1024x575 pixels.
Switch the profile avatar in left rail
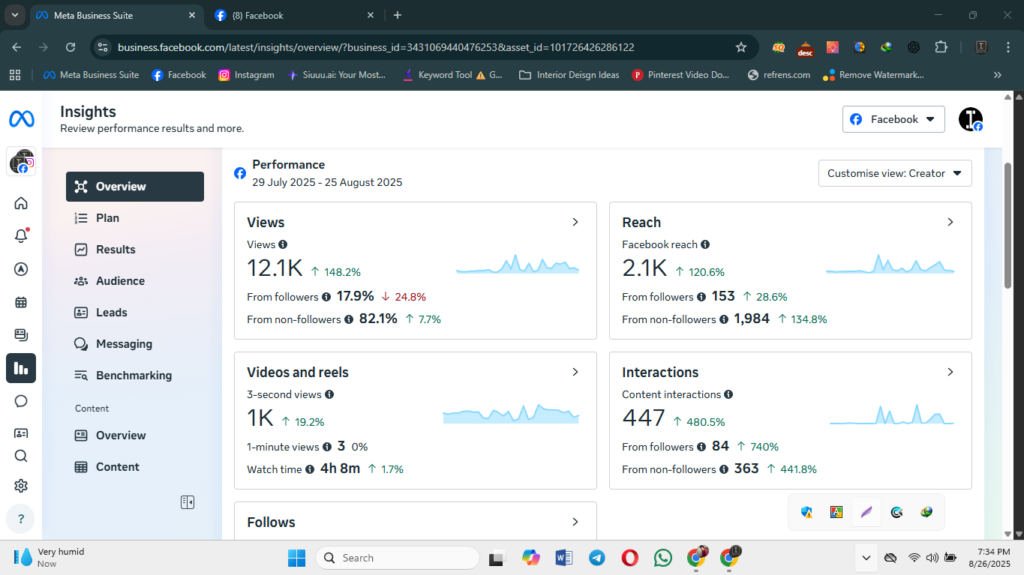[x=22, y=162]
